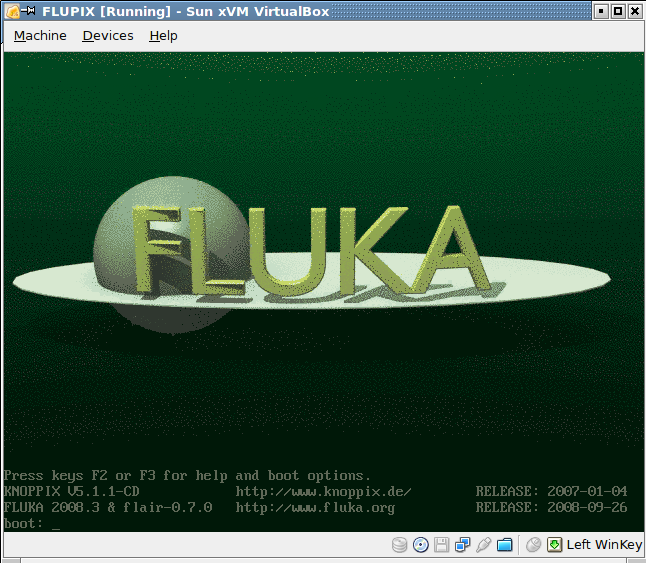Maximize the FLUPIX VirtualBox window
Image resolution: width=646 pixels, height=563 pixels.
(618, 11)
